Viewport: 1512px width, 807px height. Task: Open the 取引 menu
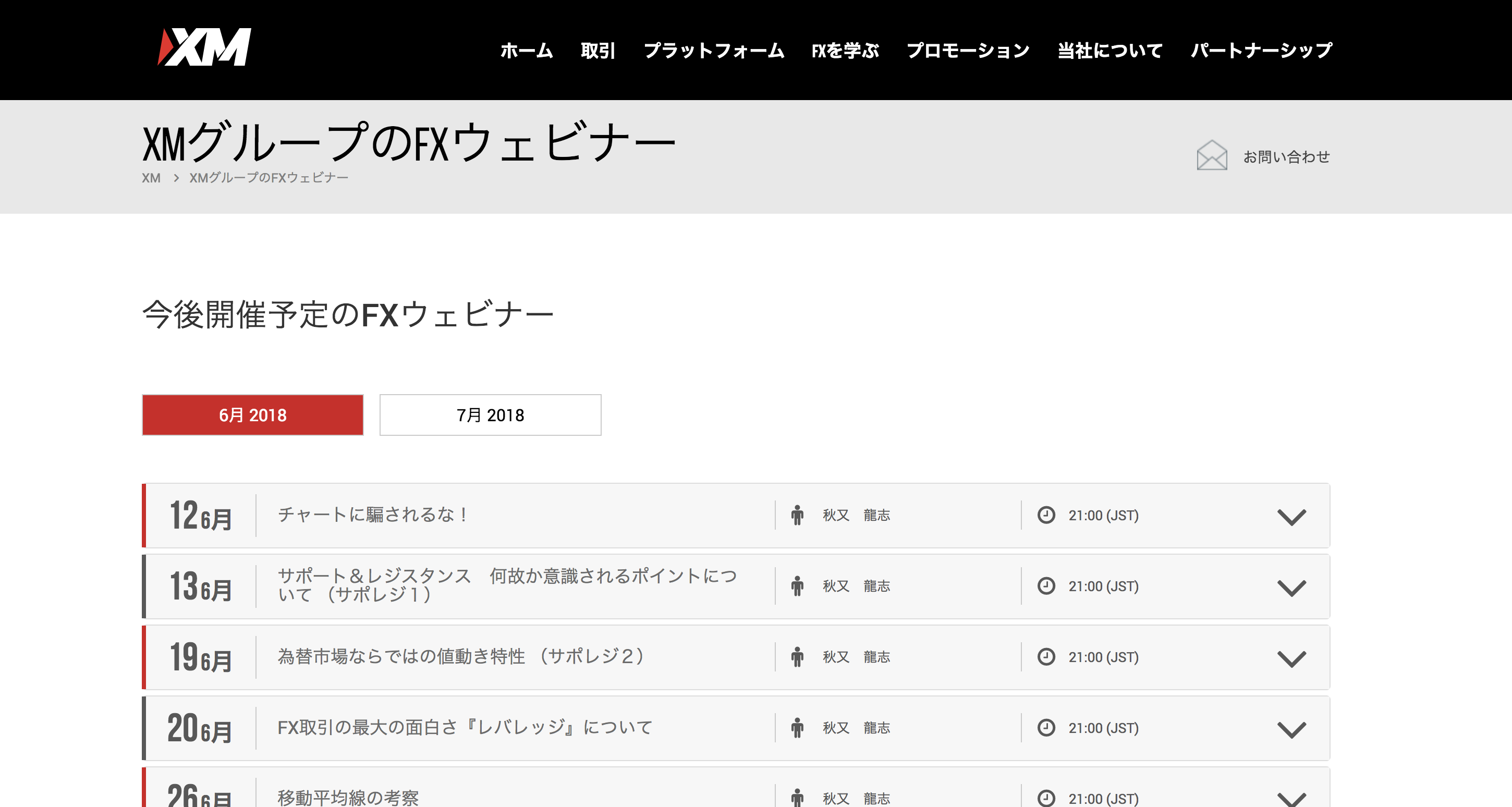pyautogui.click(x=598, y=51)
